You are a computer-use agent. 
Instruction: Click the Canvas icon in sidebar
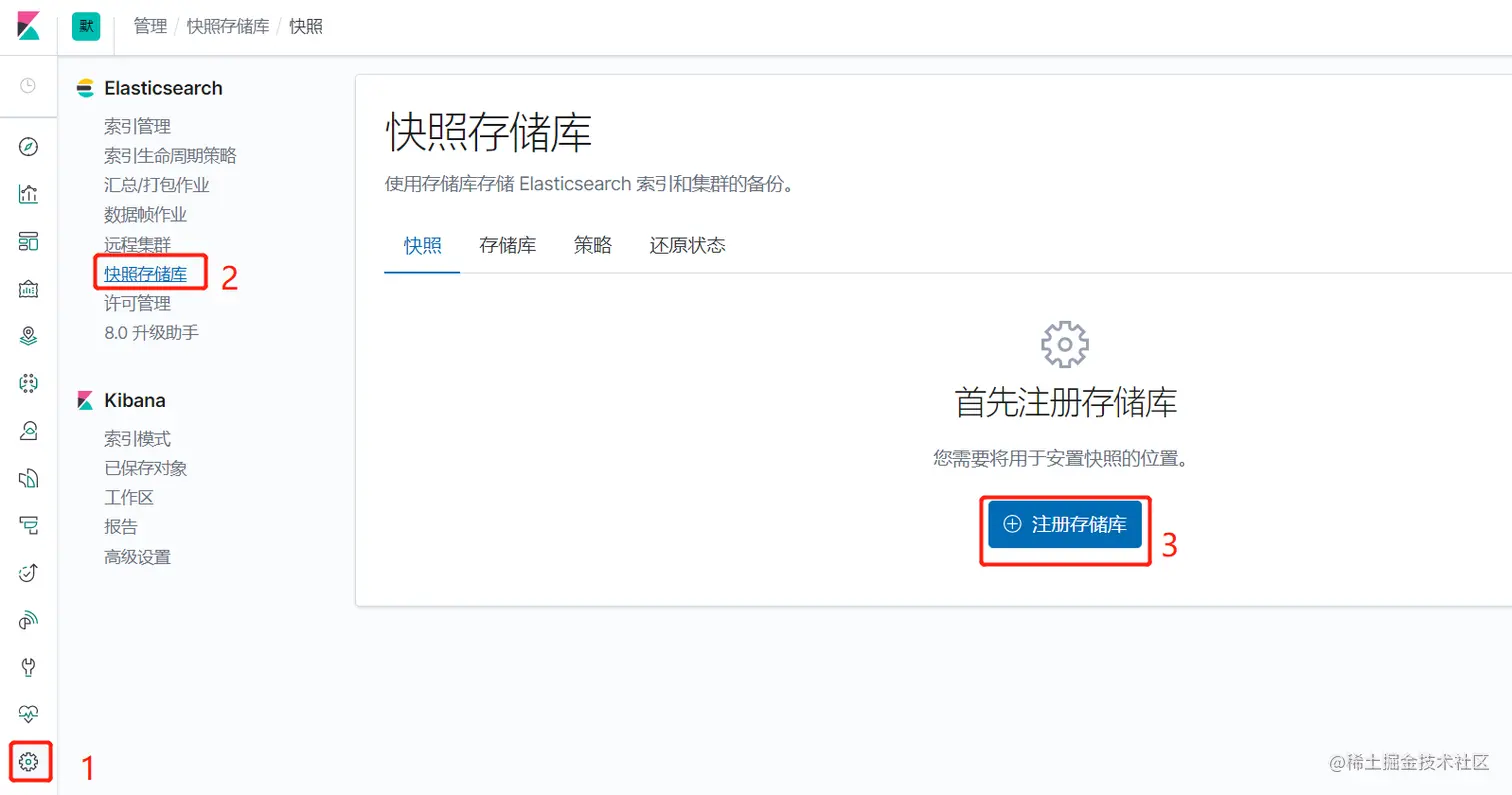[x=29, y=287]
